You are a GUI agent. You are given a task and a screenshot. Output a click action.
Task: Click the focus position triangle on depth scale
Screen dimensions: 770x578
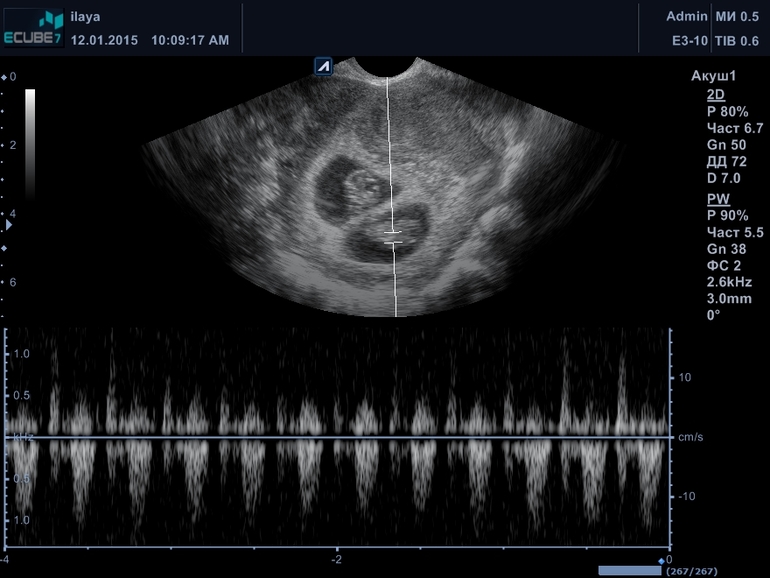[x=9, y=226]
